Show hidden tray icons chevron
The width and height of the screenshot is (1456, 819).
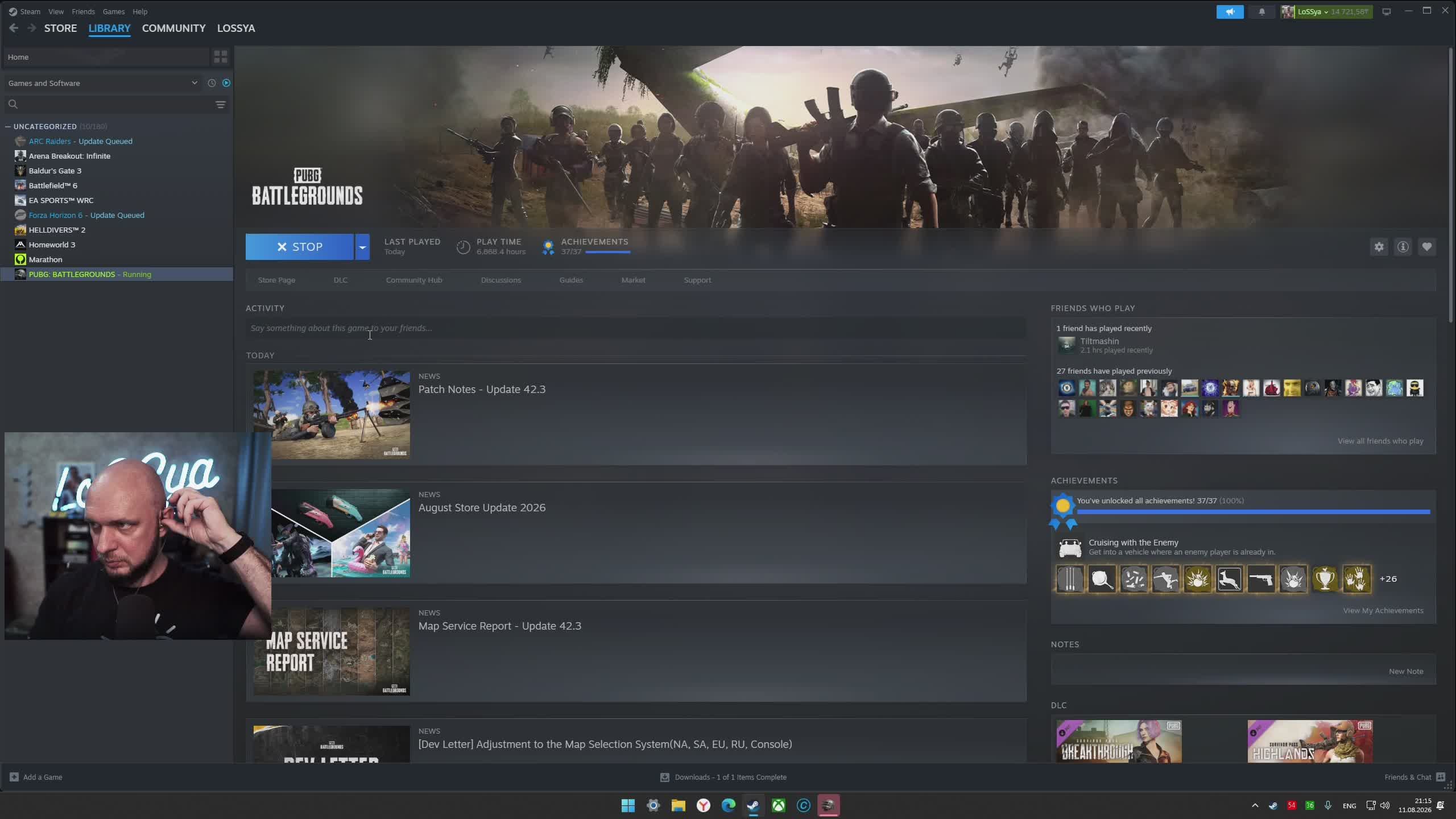coord(1255,805)
